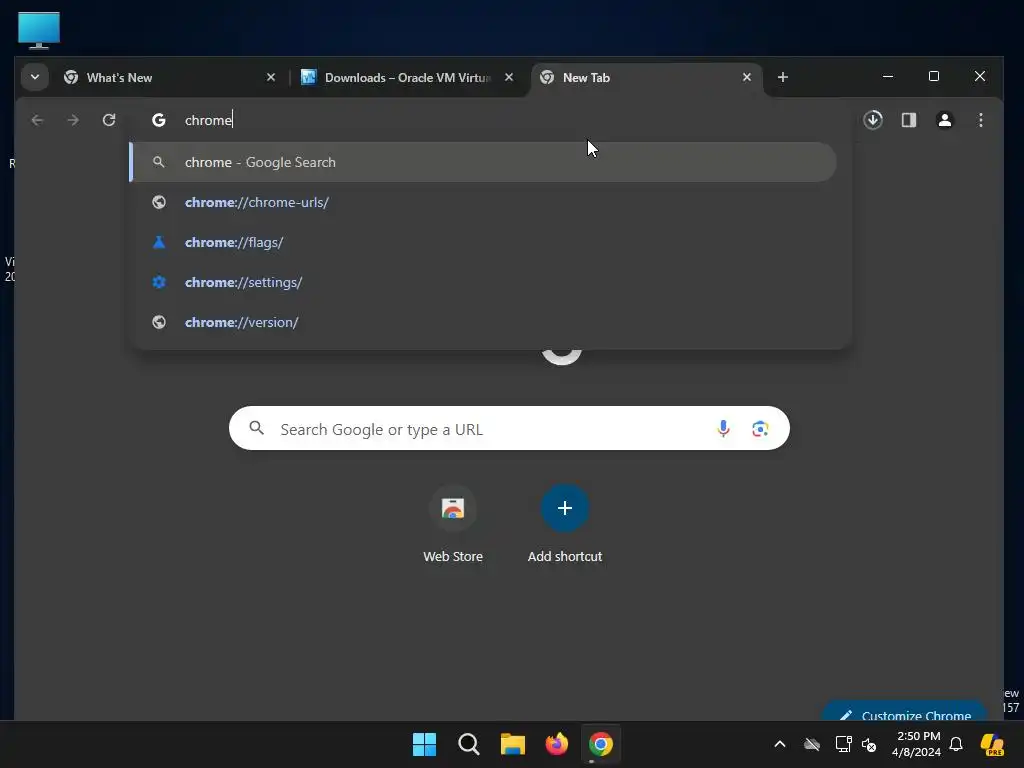Select chrome://flags/ suggestion
The width and height of the screenshot is (1024, 768).
[483, 242]
